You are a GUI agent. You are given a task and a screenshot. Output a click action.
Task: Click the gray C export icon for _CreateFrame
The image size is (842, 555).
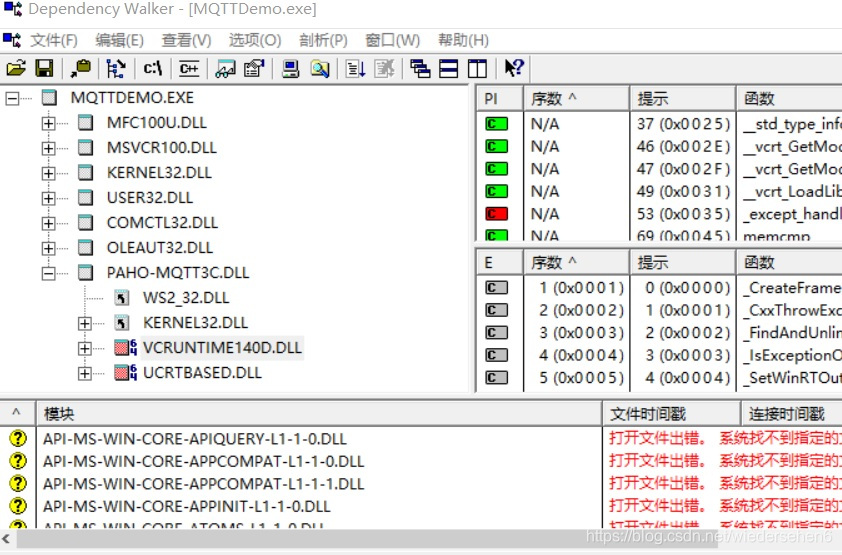pyautogui.click(x=496, y=288)
